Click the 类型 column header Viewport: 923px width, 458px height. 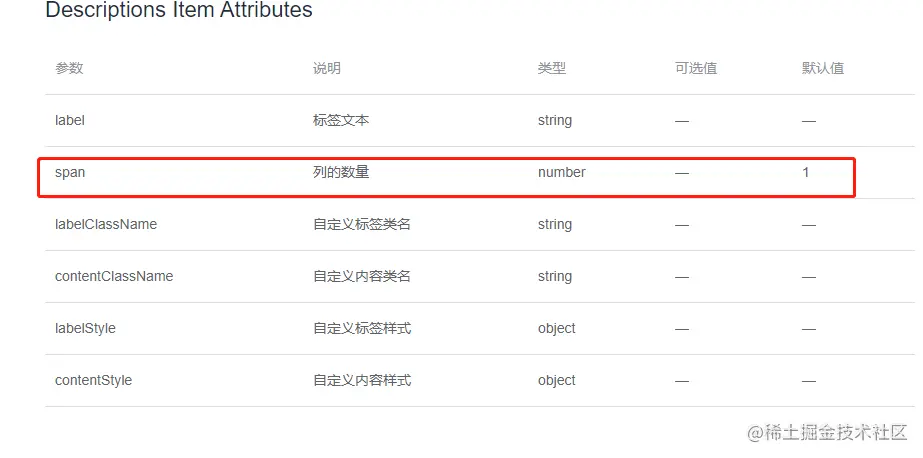pyautogui.click(x=552, y=68)
